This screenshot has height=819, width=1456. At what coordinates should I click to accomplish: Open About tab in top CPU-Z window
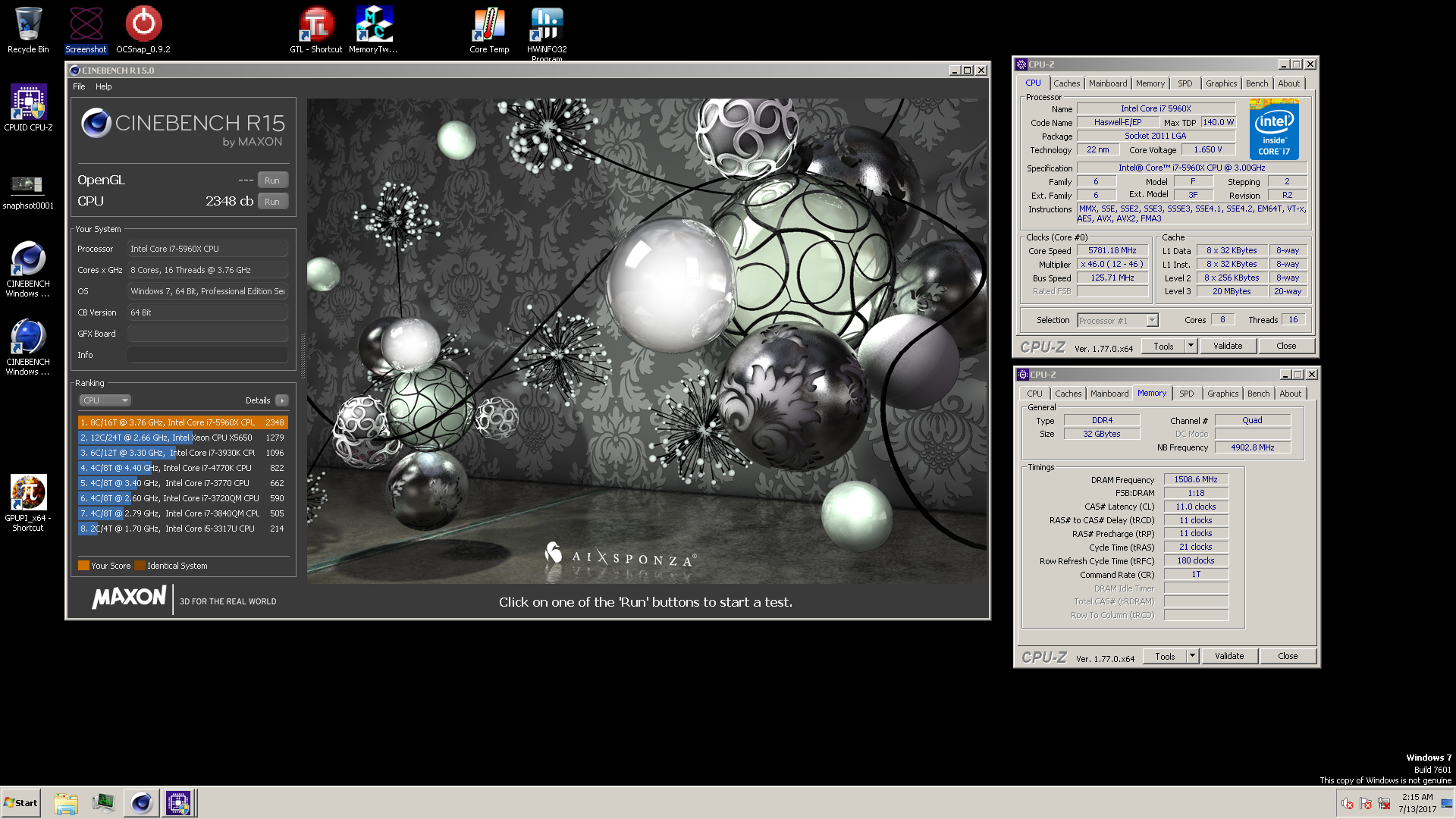[x=1288, y=83]
